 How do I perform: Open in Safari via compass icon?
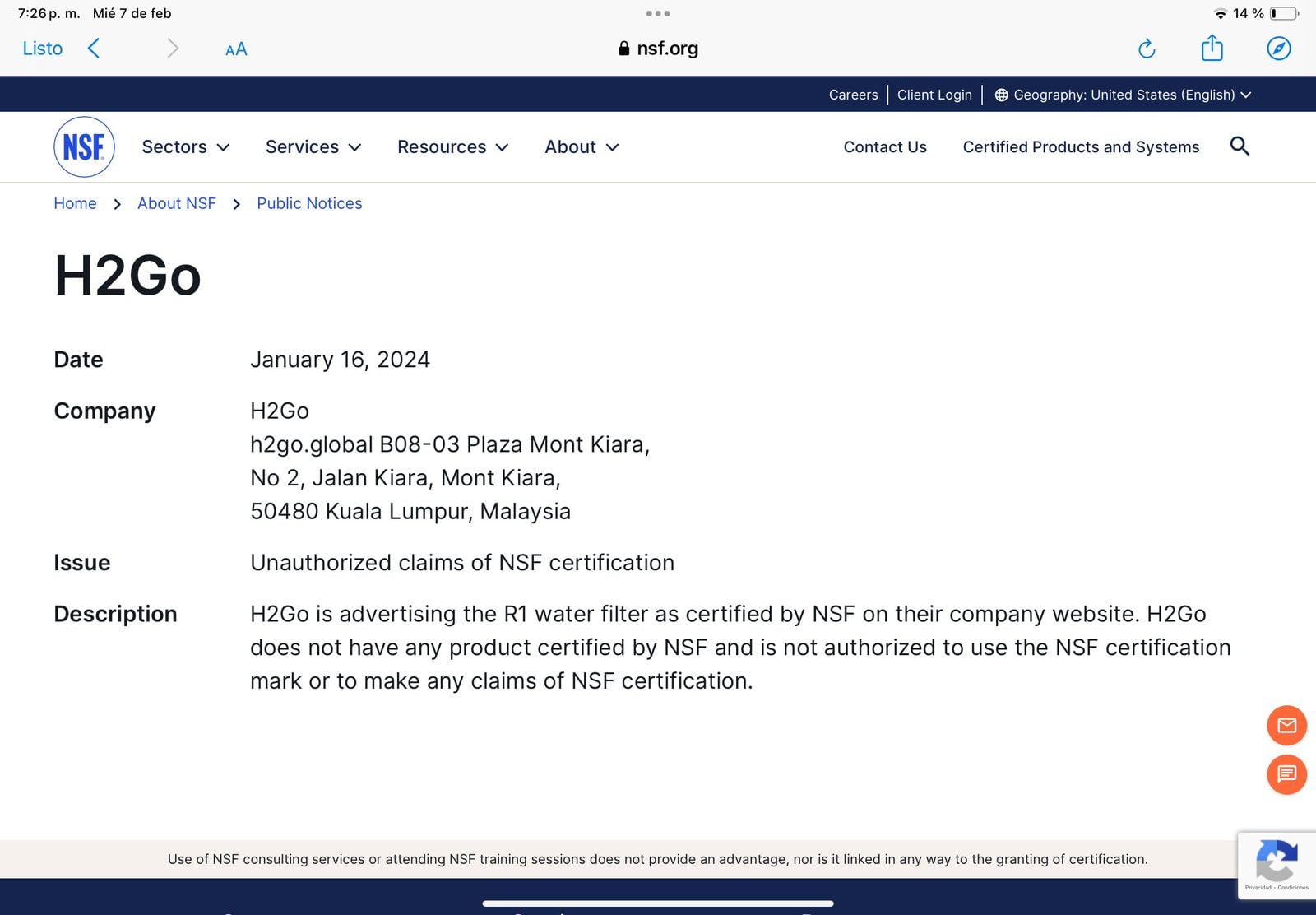[1278, 49]
